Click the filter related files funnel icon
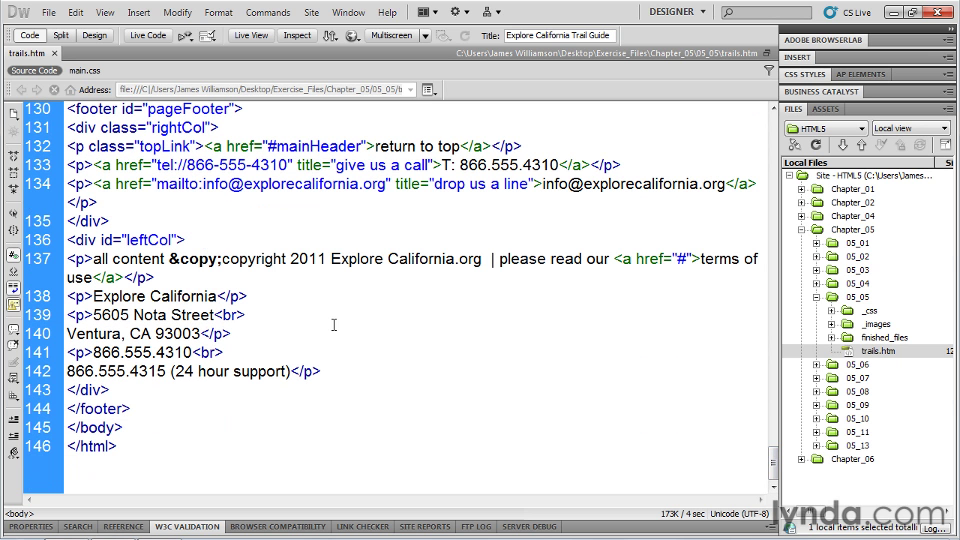The image size is (960, 540). [x=768, y=71]
